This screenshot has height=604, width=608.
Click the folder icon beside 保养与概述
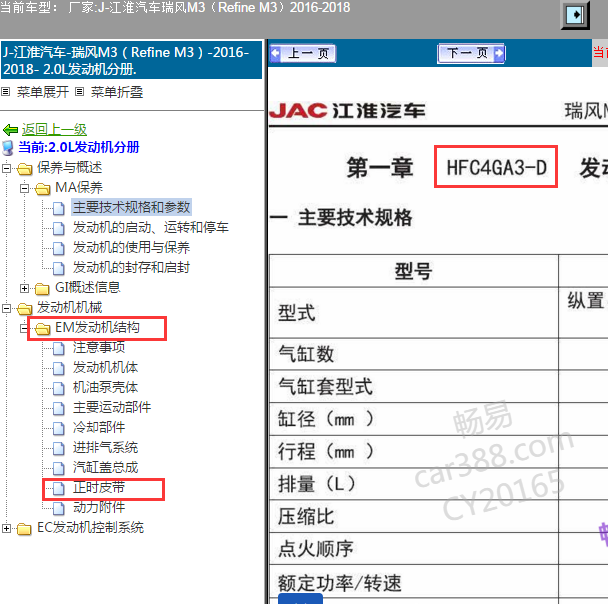24,169
